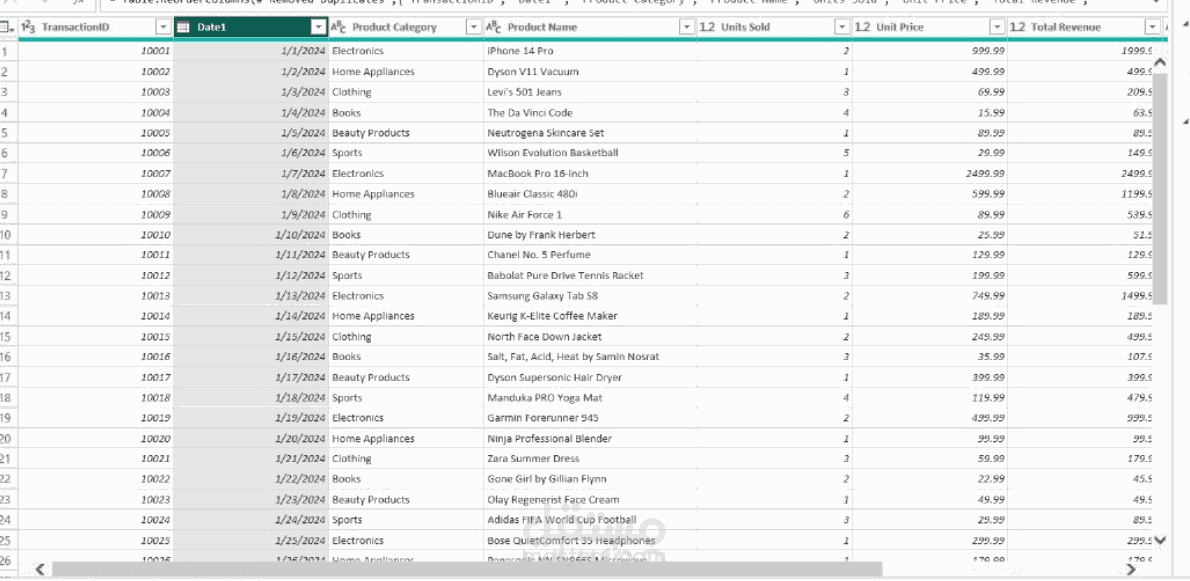This screenshot has height=581, width=1190.
Task: Click the unit price cell 749.99
Action: (x=930, y=296)
